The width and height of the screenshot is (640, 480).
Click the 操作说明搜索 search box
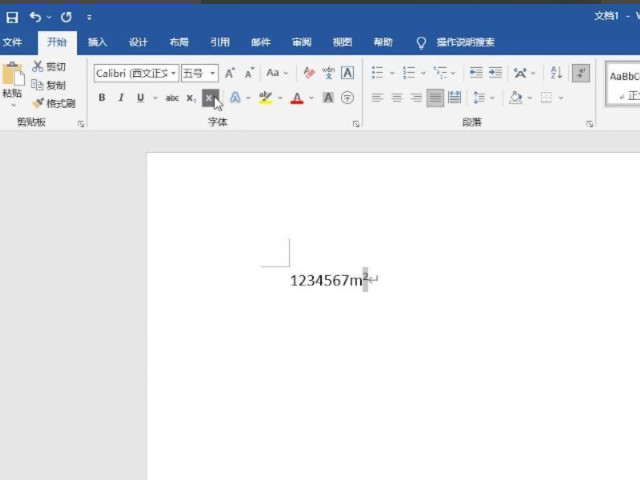click(x=464, y=42)
